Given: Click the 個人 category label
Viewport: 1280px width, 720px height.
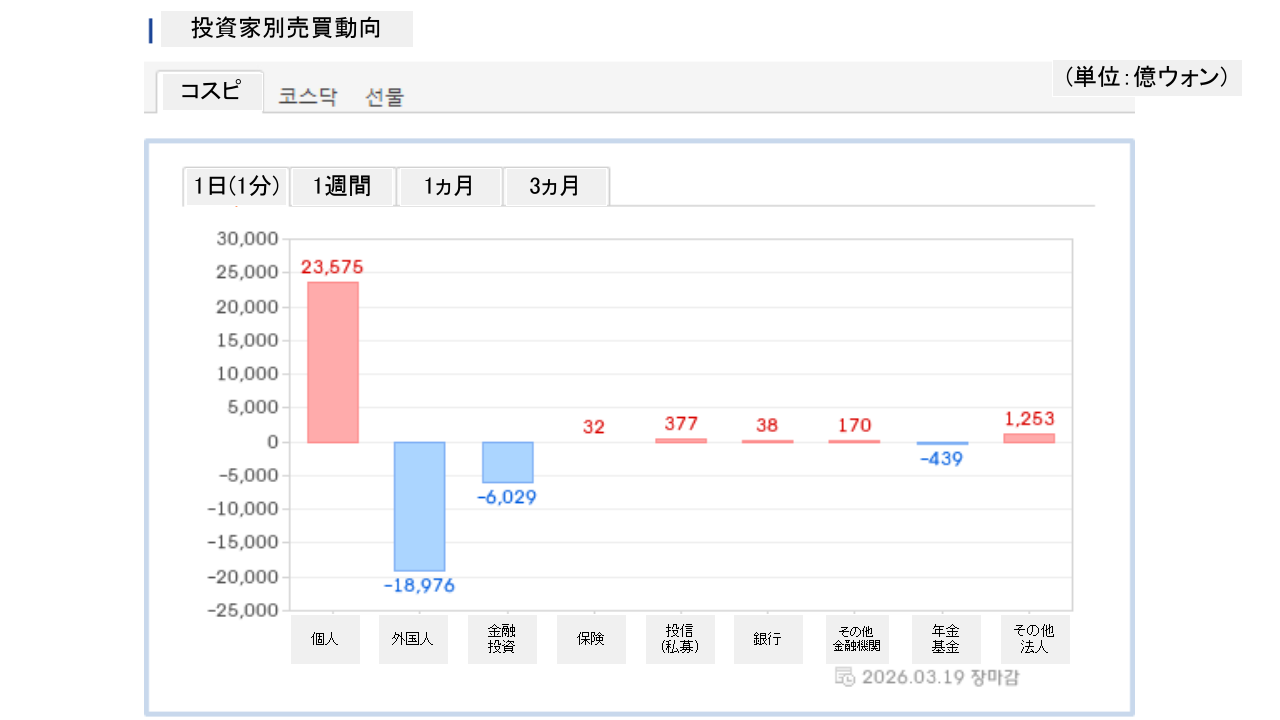Looking at the screenshot, I should click(325, 639).
